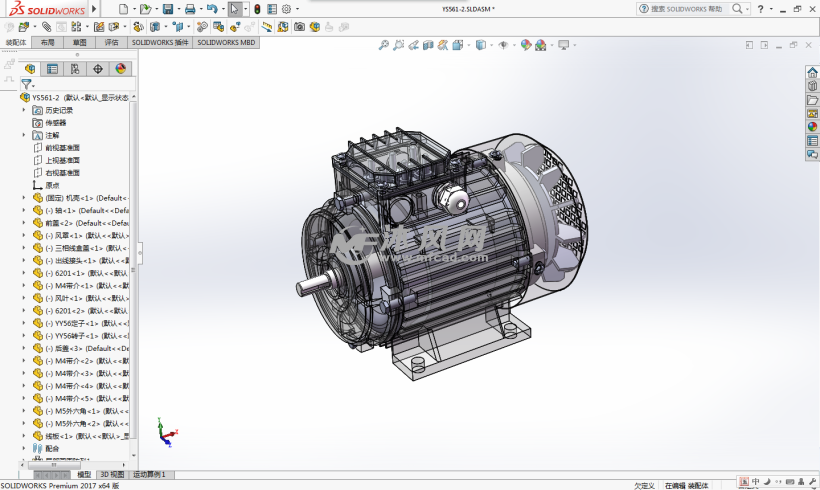This screenshot has width=820, height=490.
Task: Open the ConfigurationManager tab icon
Action: pos(74,69)
